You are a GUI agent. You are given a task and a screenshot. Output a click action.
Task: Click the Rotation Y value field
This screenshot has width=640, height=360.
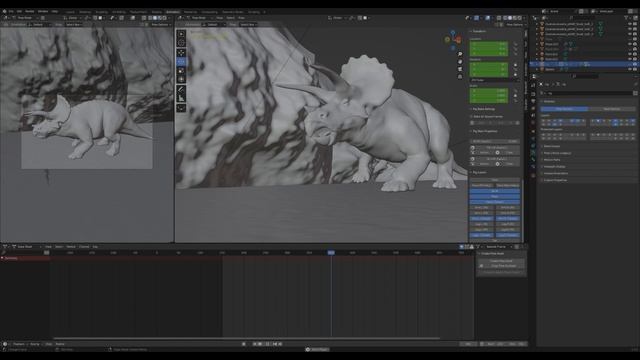pos(489,69)
